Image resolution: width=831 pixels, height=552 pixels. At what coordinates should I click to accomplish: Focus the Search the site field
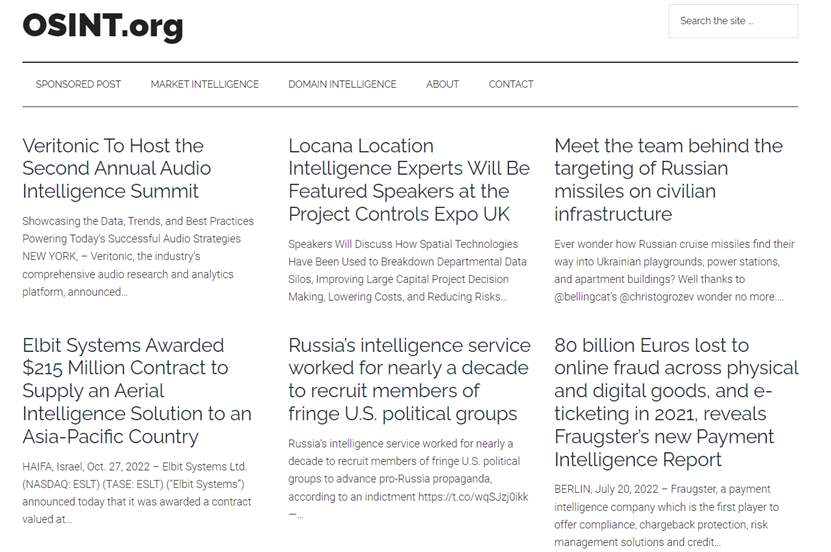pyautogui.click(x=733, y=21)
